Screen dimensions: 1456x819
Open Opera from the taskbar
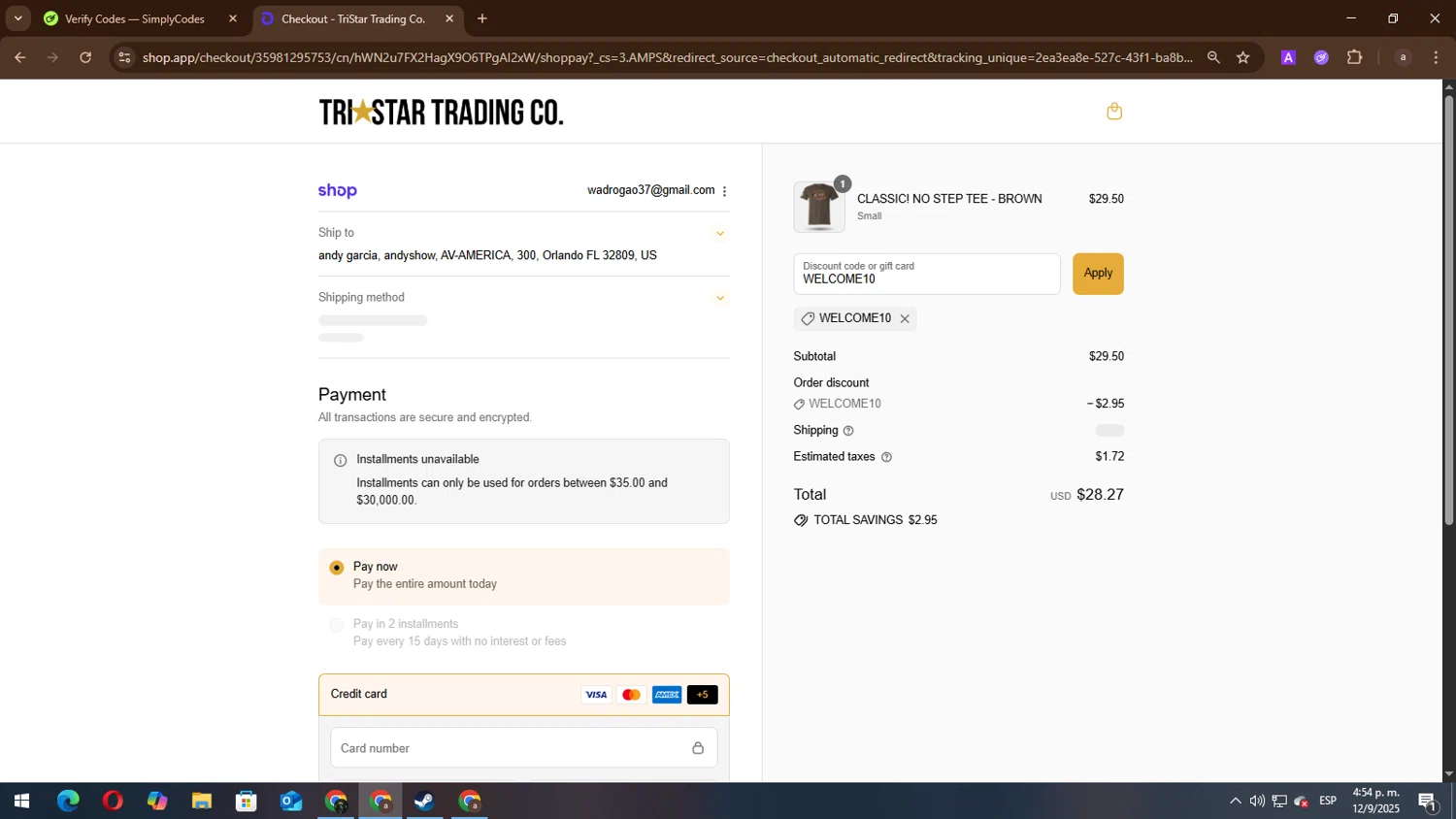(x=113, y=802)
